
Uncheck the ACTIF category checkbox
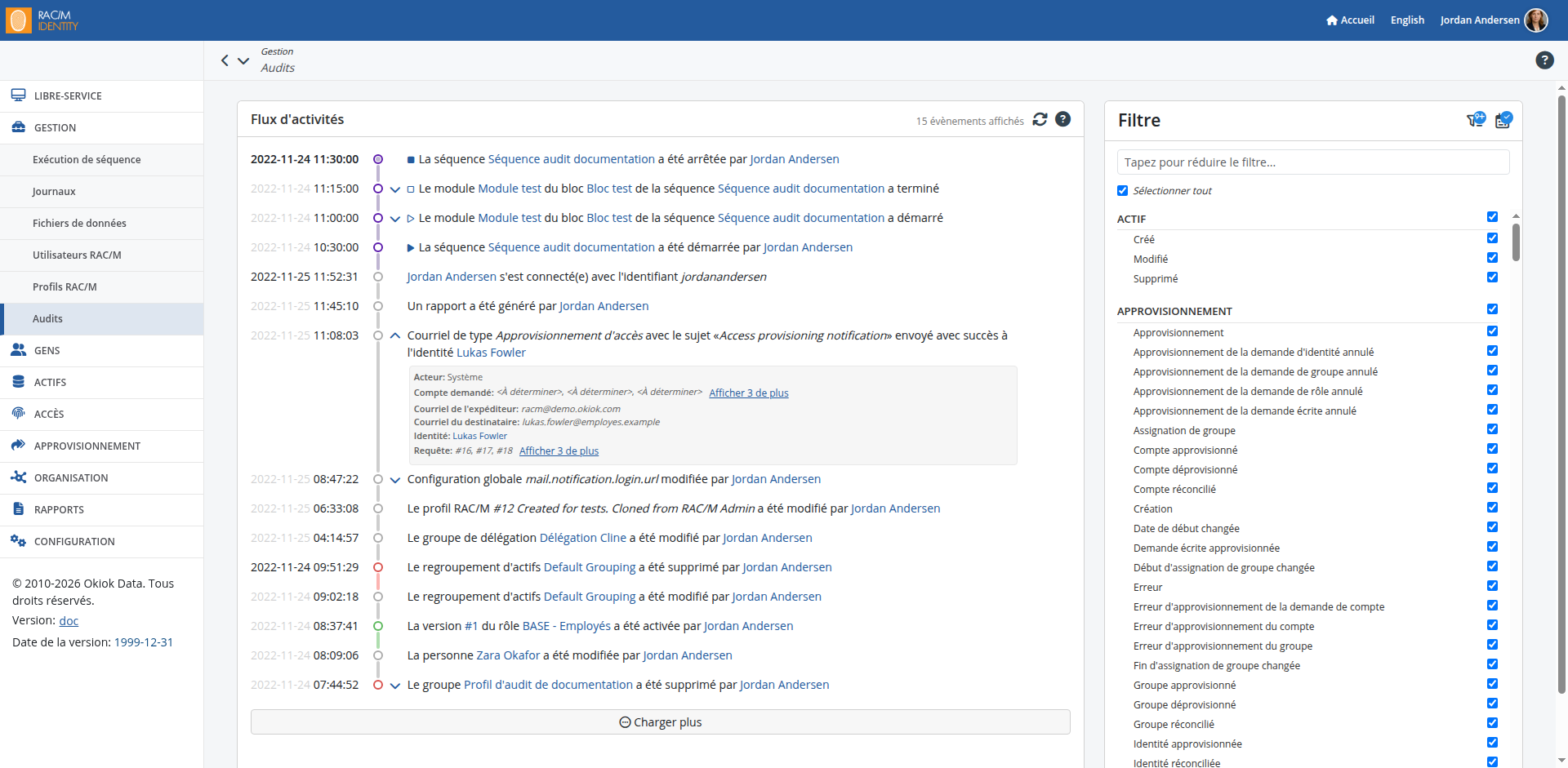tap(1492, 217)
